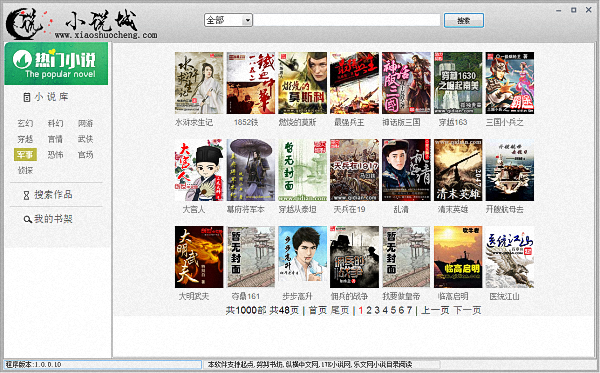Click the 下一页 next page link
600x373 pixels.
pyautogui.click(x=467, y=310)
